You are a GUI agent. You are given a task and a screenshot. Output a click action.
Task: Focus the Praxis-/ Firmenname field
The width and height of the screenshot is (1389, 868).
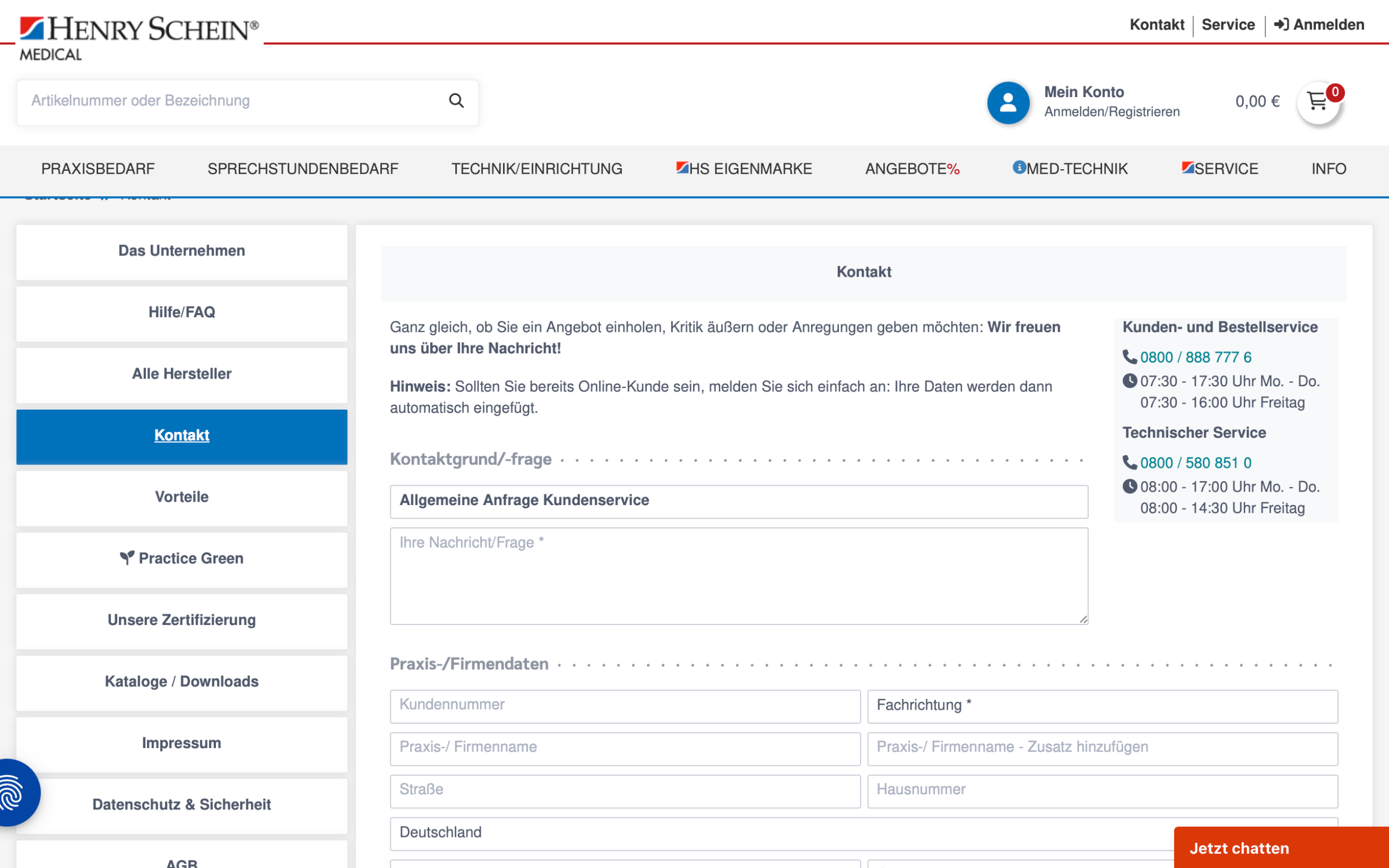point(625,748)
